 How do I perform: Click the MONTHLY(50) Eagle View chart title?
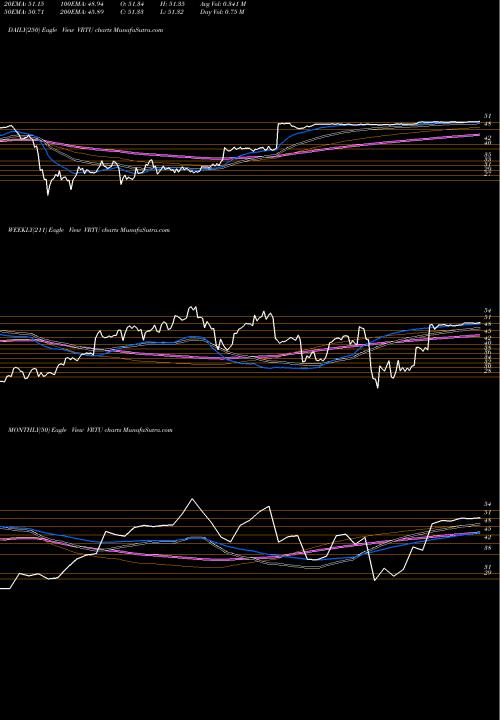(x=90, y=430)
